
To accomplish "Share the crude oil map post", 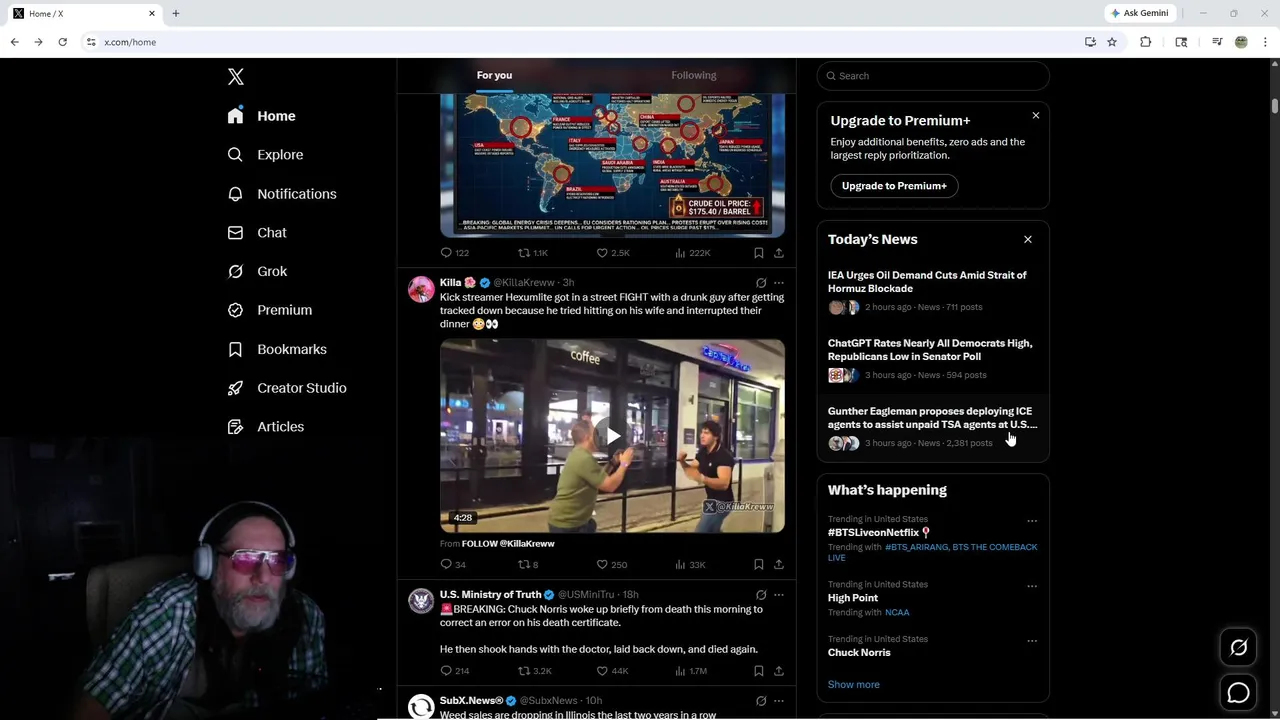I will click(x=779, y=253).
